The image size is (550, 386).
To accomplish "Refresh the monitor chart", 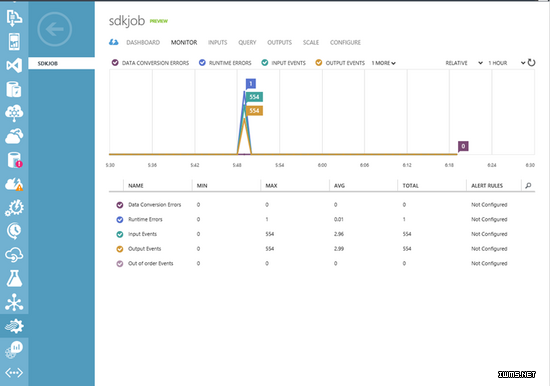I will pos(531,63).
